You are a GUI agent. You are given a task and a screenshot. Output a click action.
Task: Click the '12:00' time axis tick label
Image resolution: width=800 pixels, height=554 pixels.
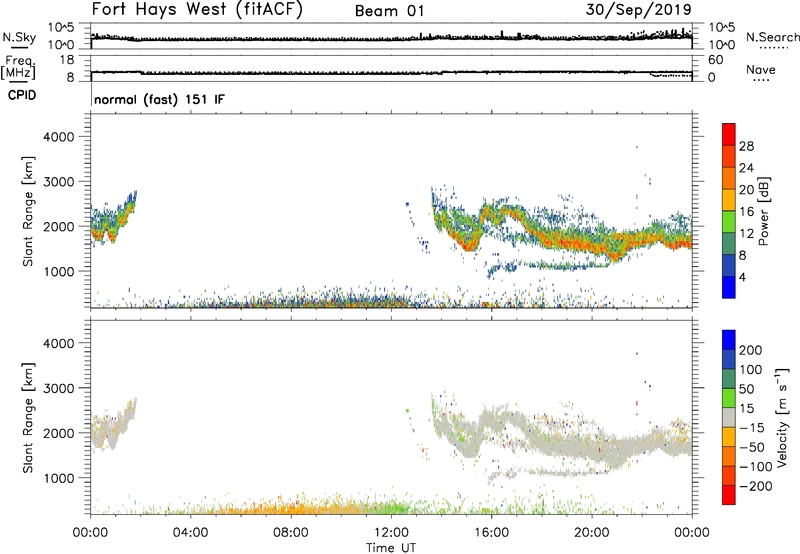(x=391, y=533)
